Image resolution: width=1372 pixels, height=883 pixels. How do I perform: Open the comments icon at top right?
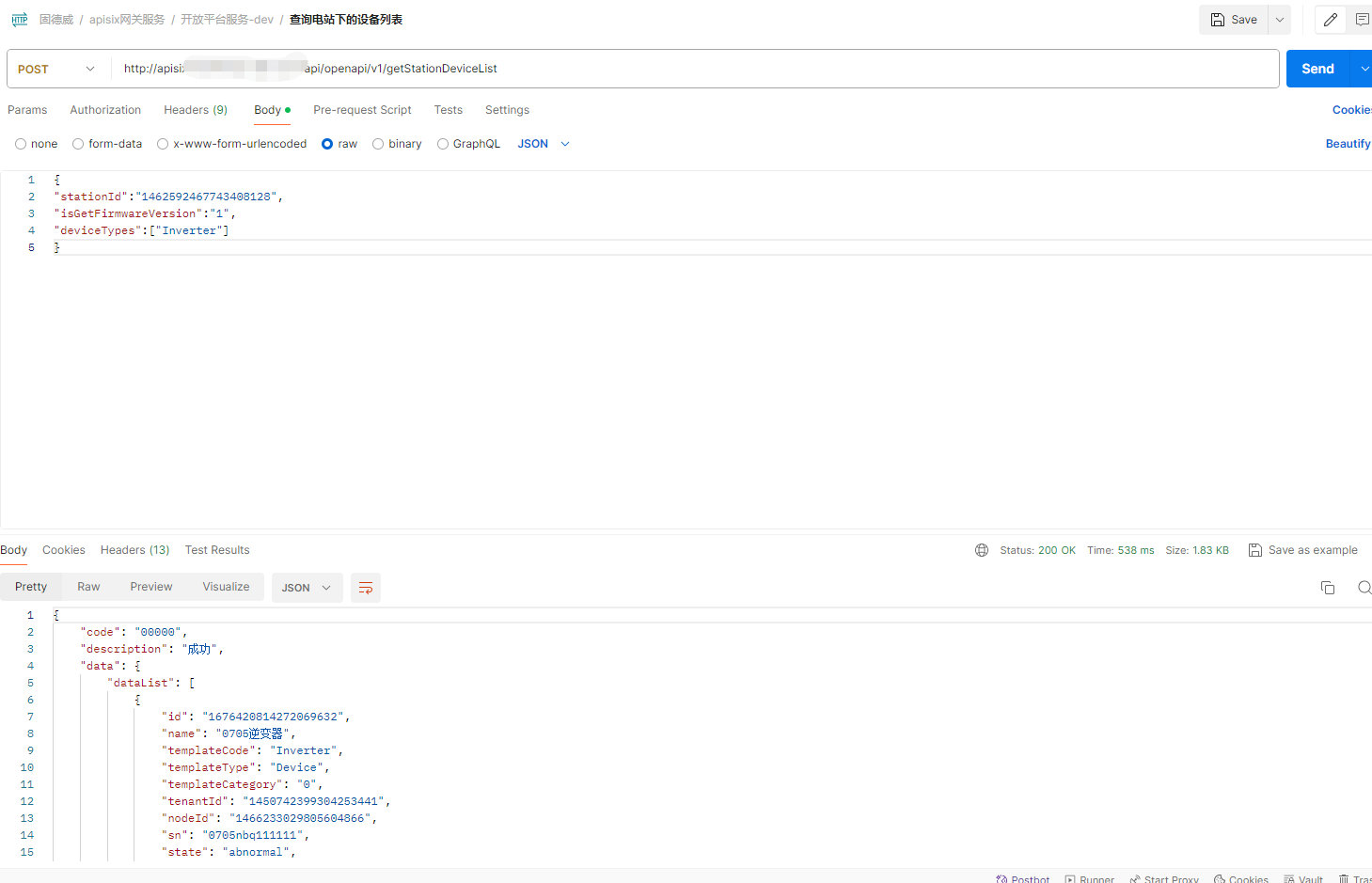(1362, 20)
